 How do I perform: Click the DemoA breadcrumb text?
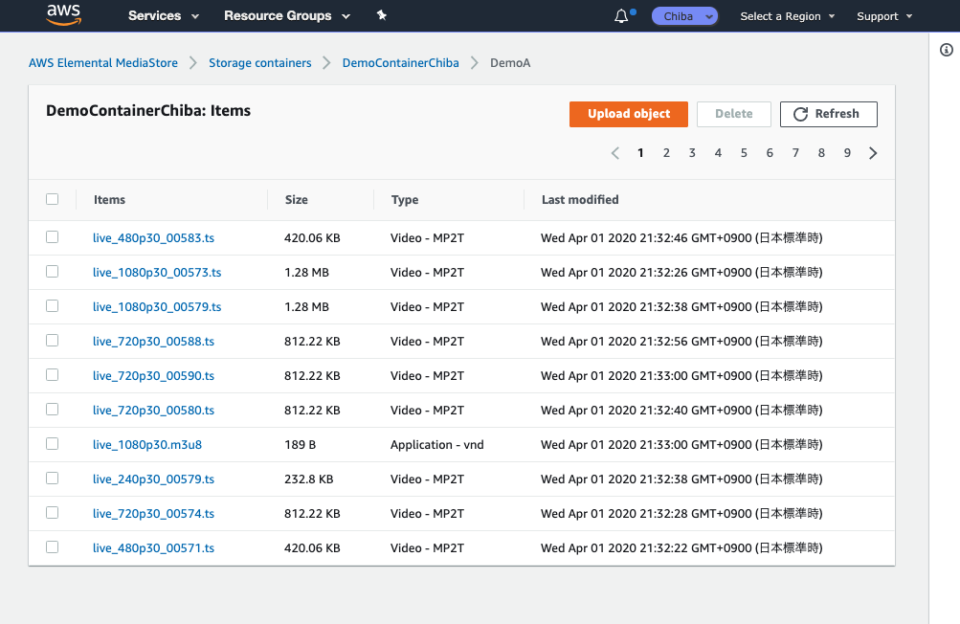point(510,63)
